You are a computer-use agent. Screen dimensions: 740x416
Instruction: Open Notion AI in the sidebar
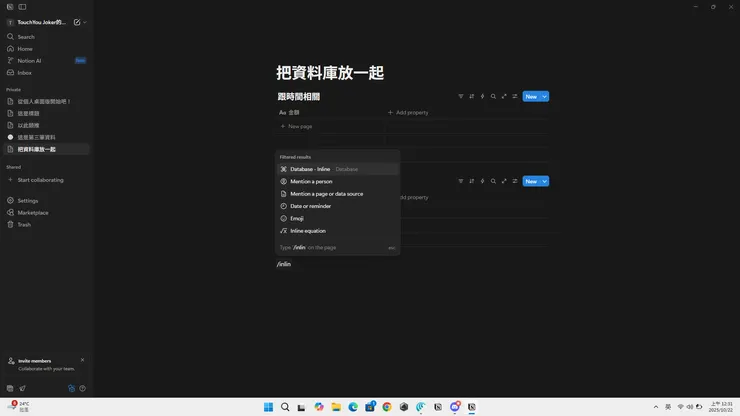click(x=46, y=60)
